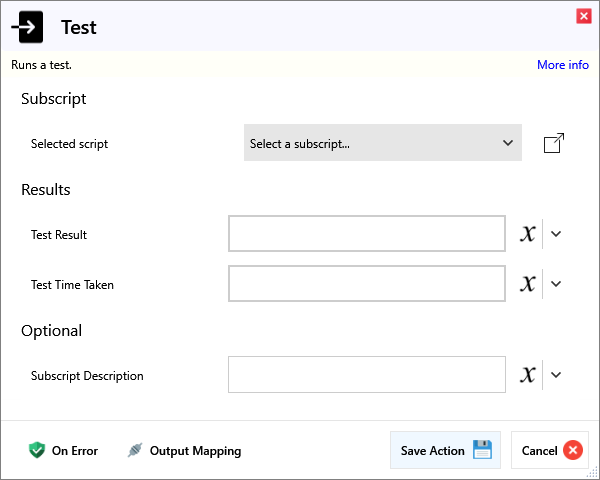Click the Test title text in header
The image size is (600, 480).
click(x=79, y=27)
